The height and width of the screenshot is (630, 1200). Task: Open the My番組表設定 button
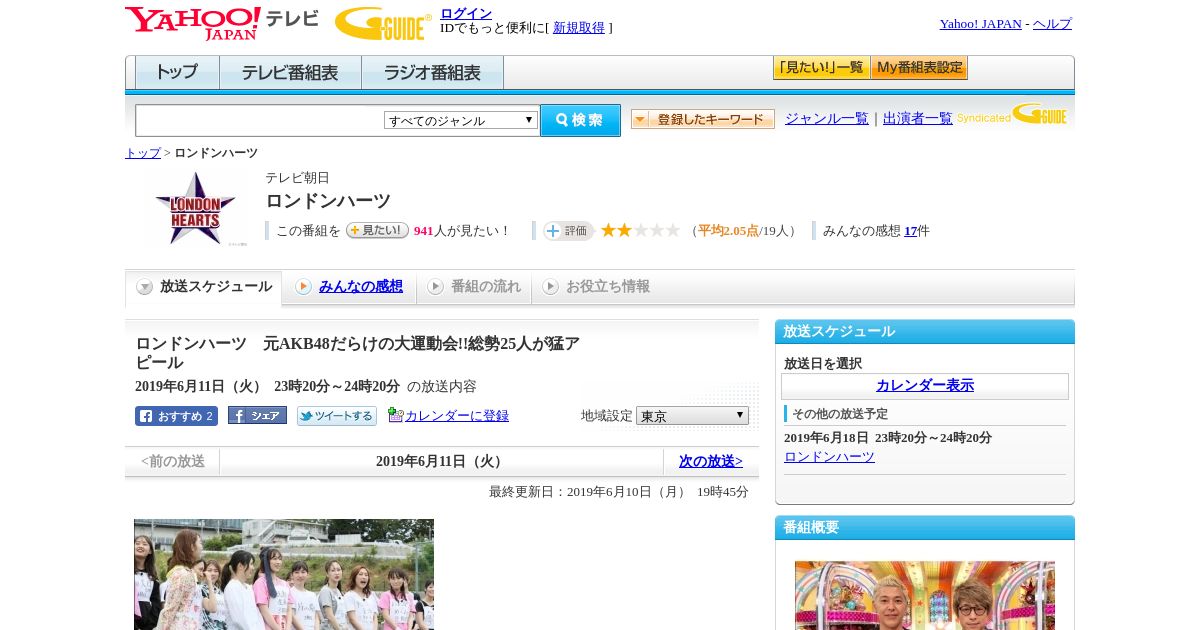(919, 68)
